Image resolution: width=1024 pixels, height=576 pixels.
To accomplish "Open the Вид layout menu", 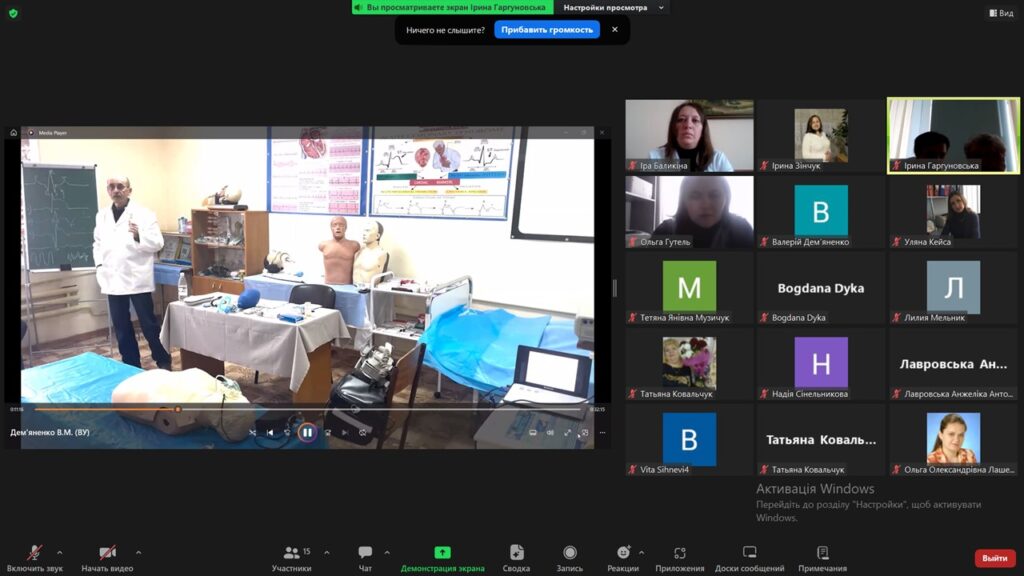I will pyautogui.click(x=1000, y=13).
